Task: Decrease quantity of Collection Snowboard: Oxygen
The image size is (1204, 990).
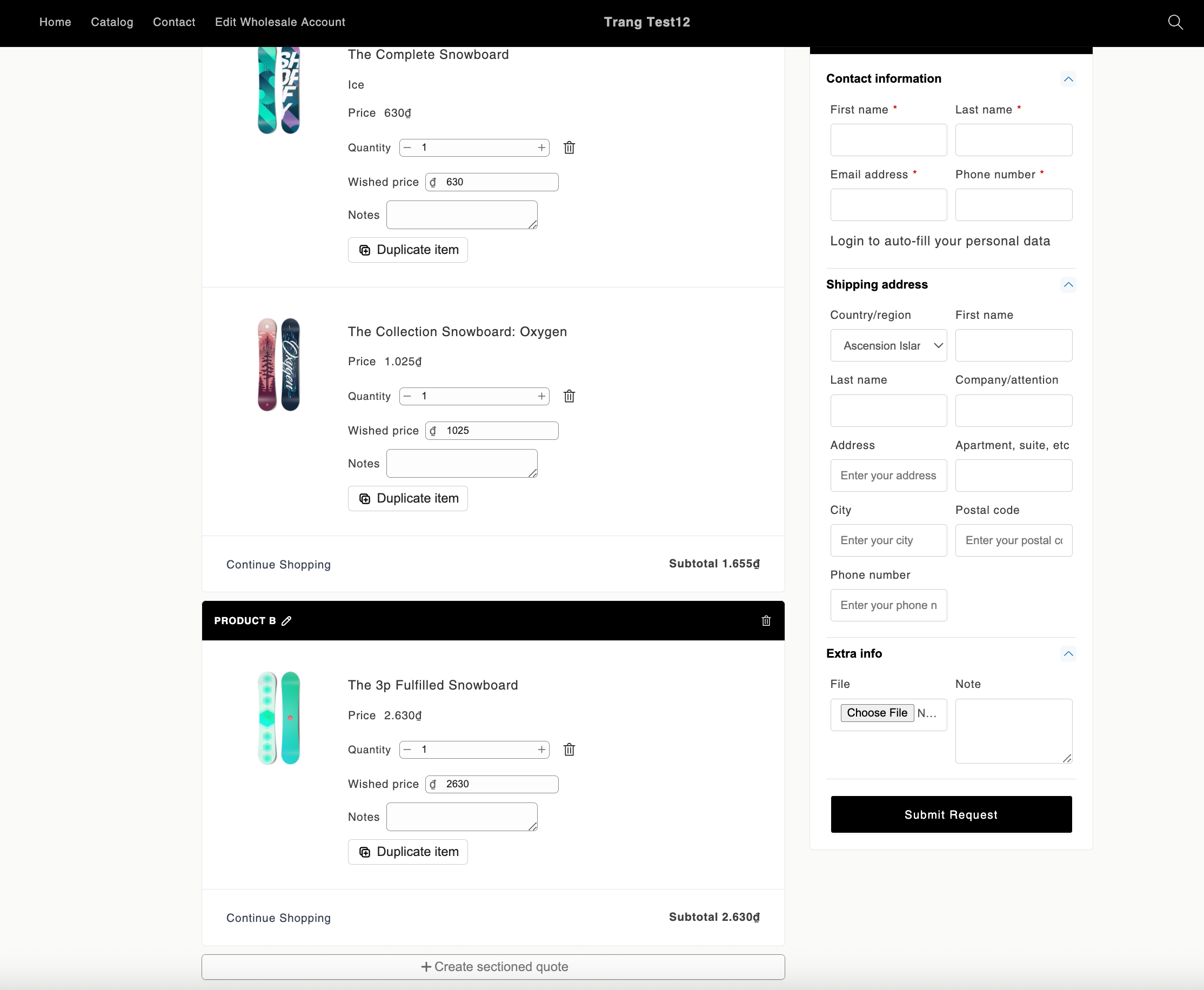Action: pyautogui.click(x=407, y=396)
